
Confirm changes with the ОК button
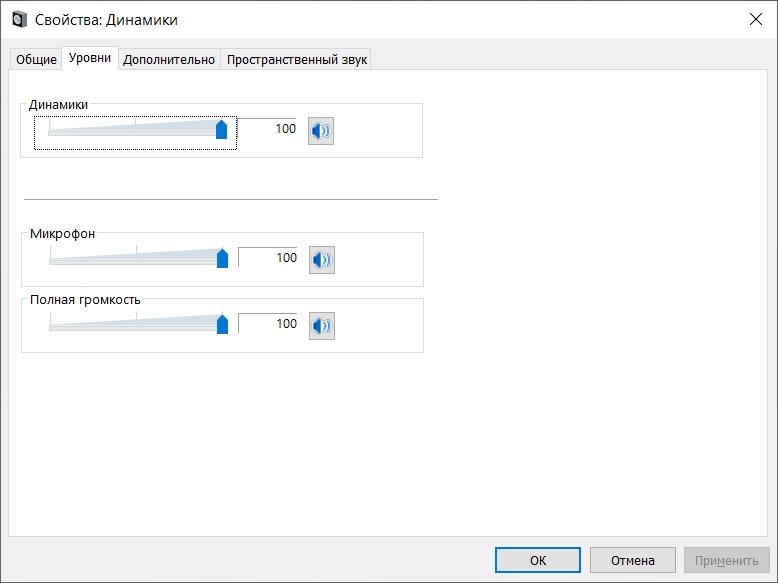(x=538, y=560)
